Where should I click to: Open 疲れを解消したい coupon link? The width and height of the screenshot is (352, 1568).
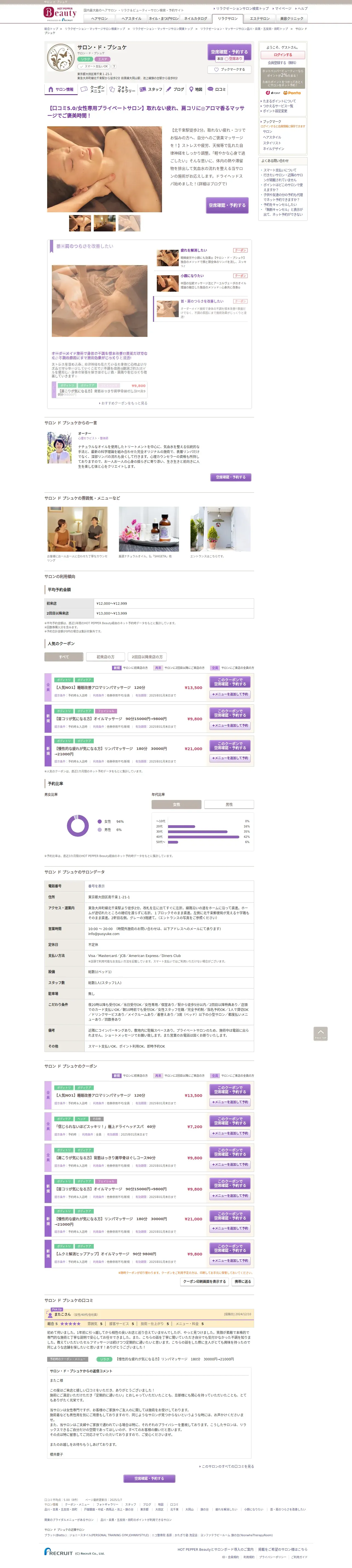pyautogui.click(x=194, y=250)
